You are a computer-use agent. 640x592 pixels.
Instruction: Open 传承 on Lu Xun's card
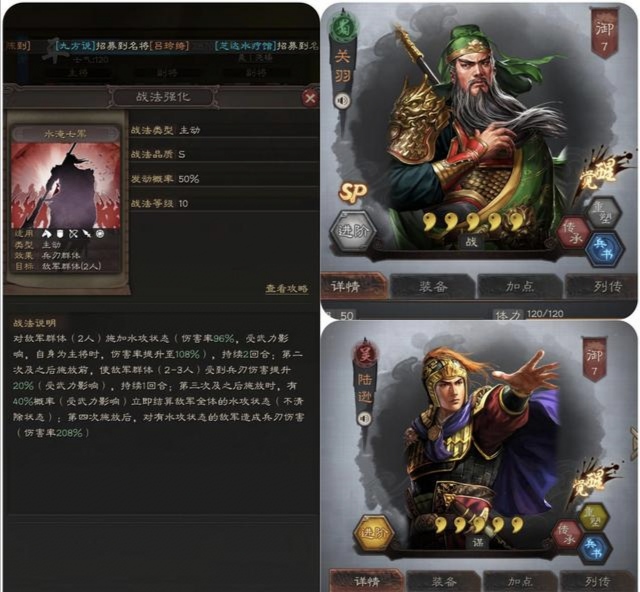coord(567,534)
